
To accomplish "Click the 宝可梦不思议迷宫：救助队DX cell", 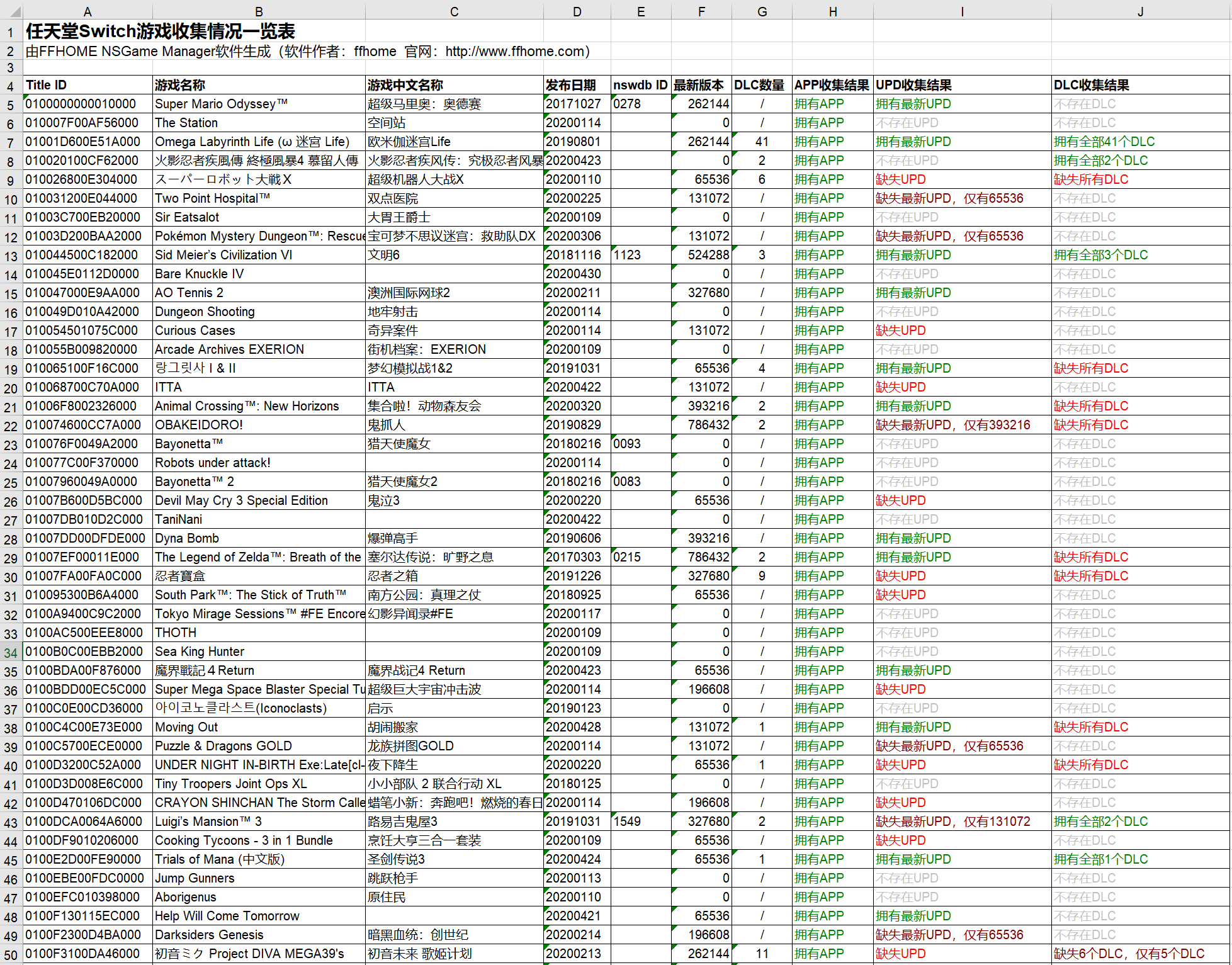I will tap(455, 236).
